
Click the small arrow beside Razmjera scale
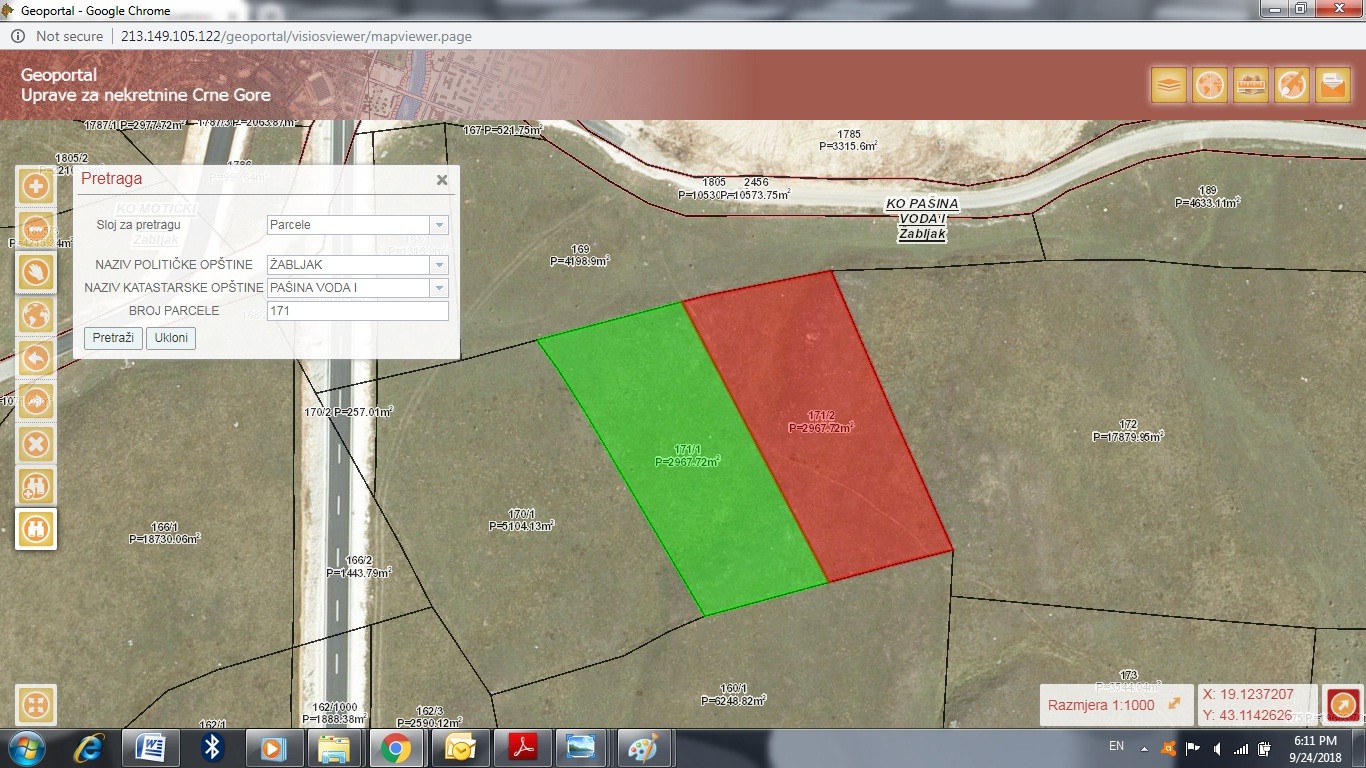pyautogui.click(x=1174, y=704)
